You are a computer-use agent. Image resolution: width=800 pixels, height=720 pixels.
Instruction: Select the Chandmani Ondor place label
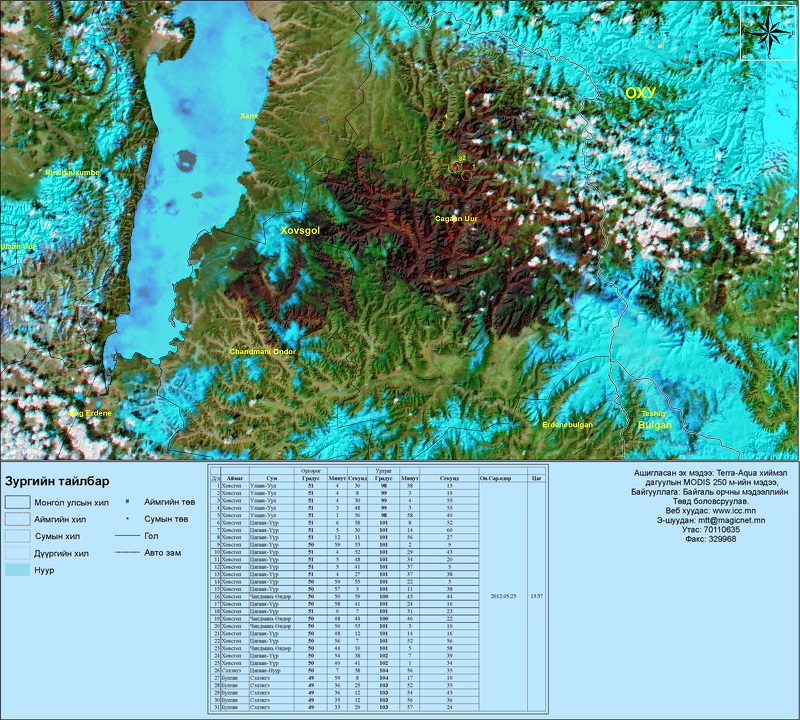point(263,352)
